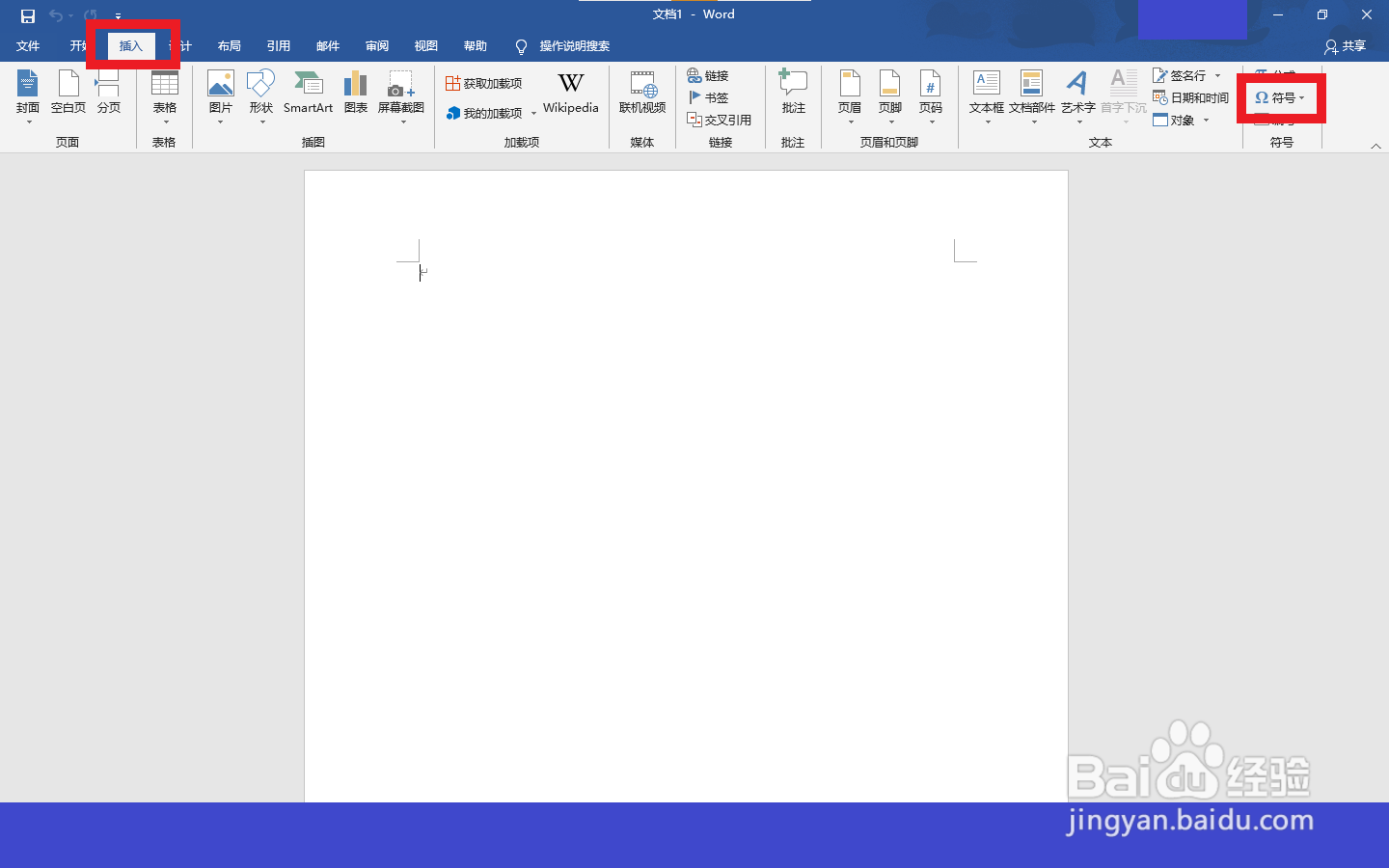Collapse the ribbon with the chevron
This screenshot has height=868, width=1389.
1375,146
